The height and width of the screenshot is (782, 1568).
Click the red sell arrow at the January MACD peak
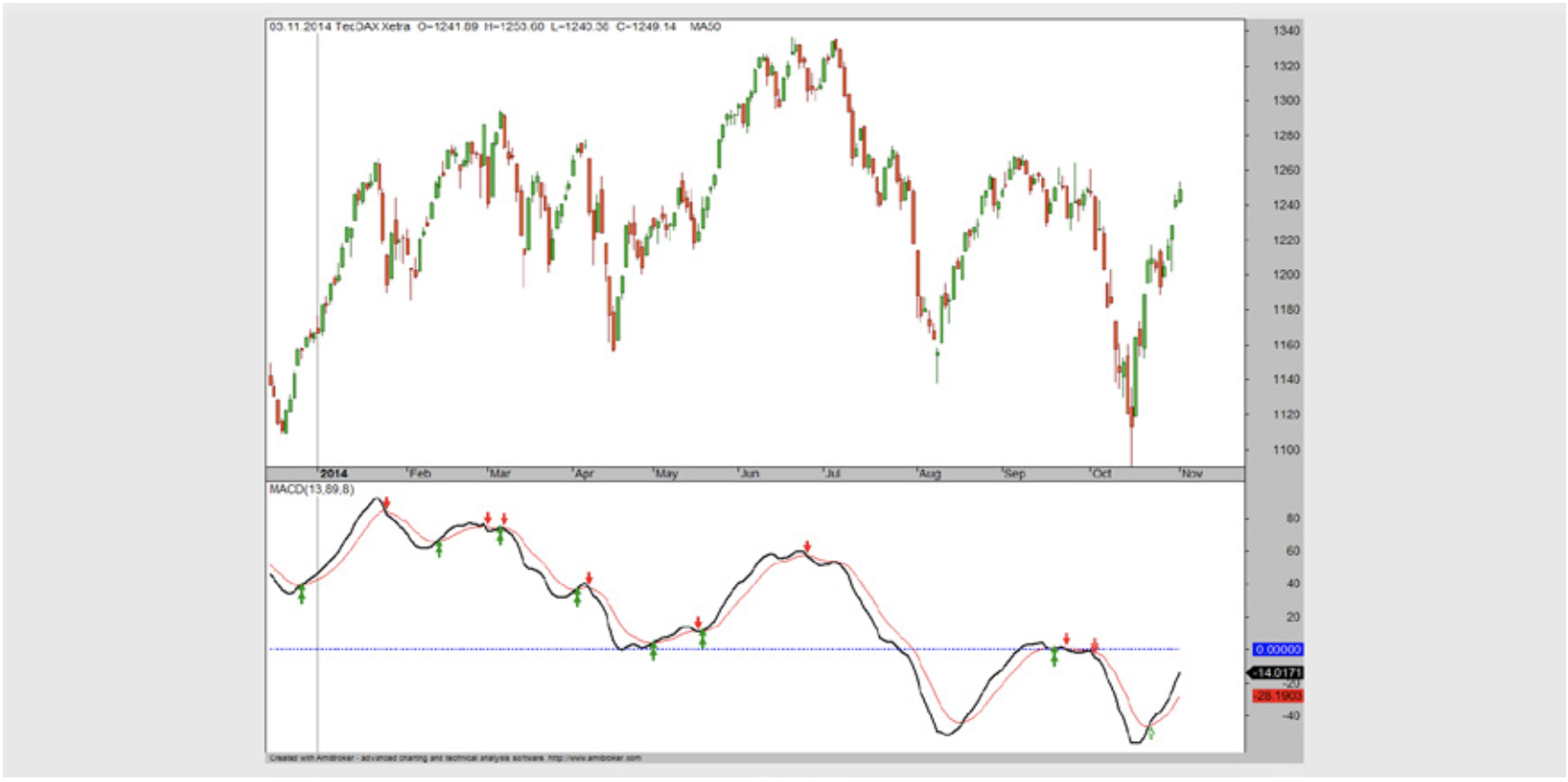pyautogui.click(x=386, y=504)
